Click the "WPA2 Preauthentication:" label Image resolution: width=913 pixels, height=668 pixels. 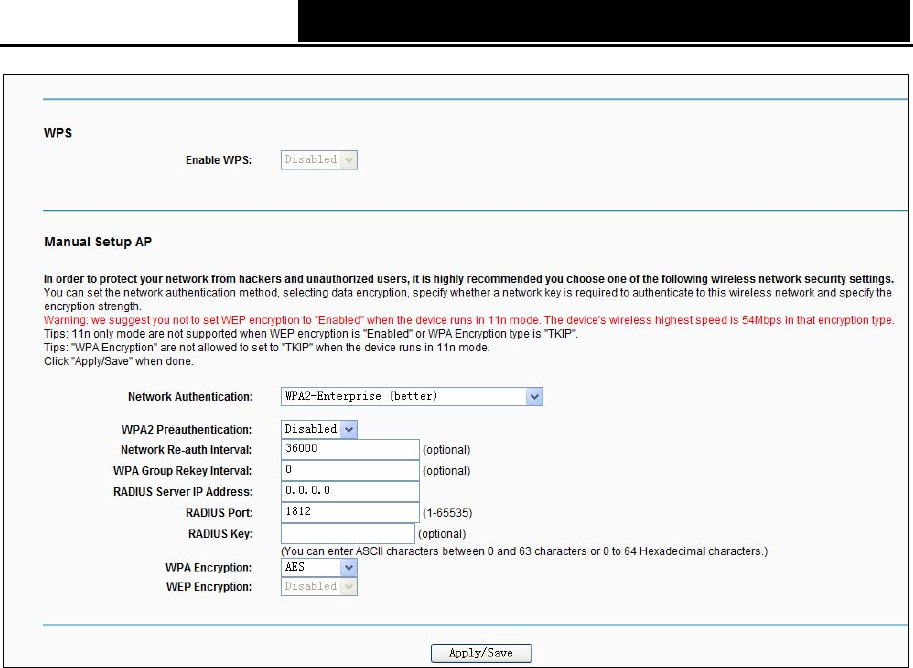coord(186,430)
